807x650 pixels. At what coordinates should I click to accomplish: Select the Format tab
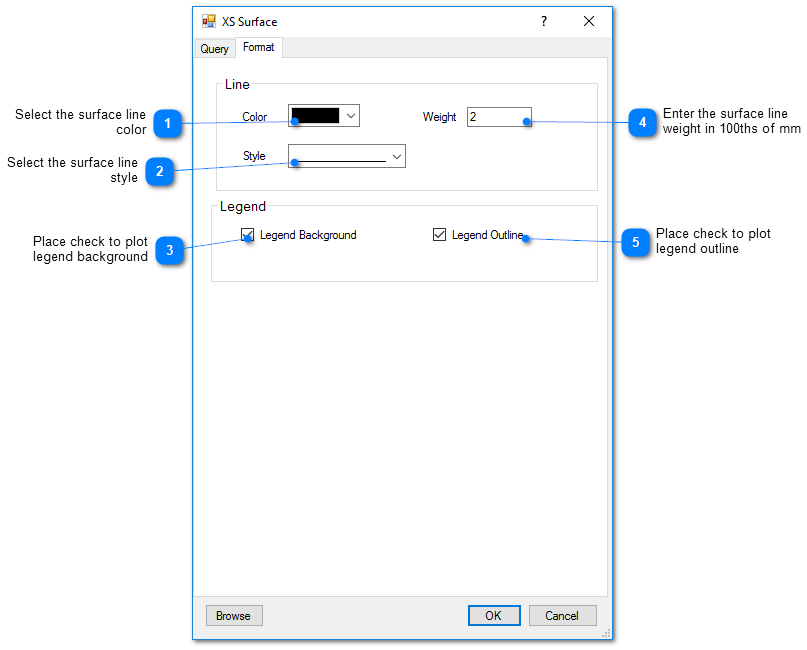pyautogui.click(x=258, y=47)
